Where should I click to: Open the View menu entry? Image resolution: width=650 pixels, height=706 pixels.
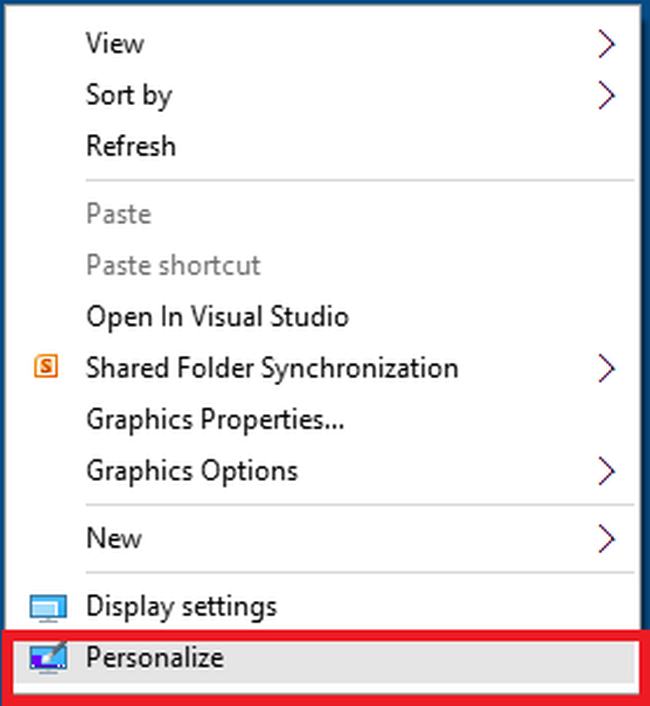click(115, 44)
